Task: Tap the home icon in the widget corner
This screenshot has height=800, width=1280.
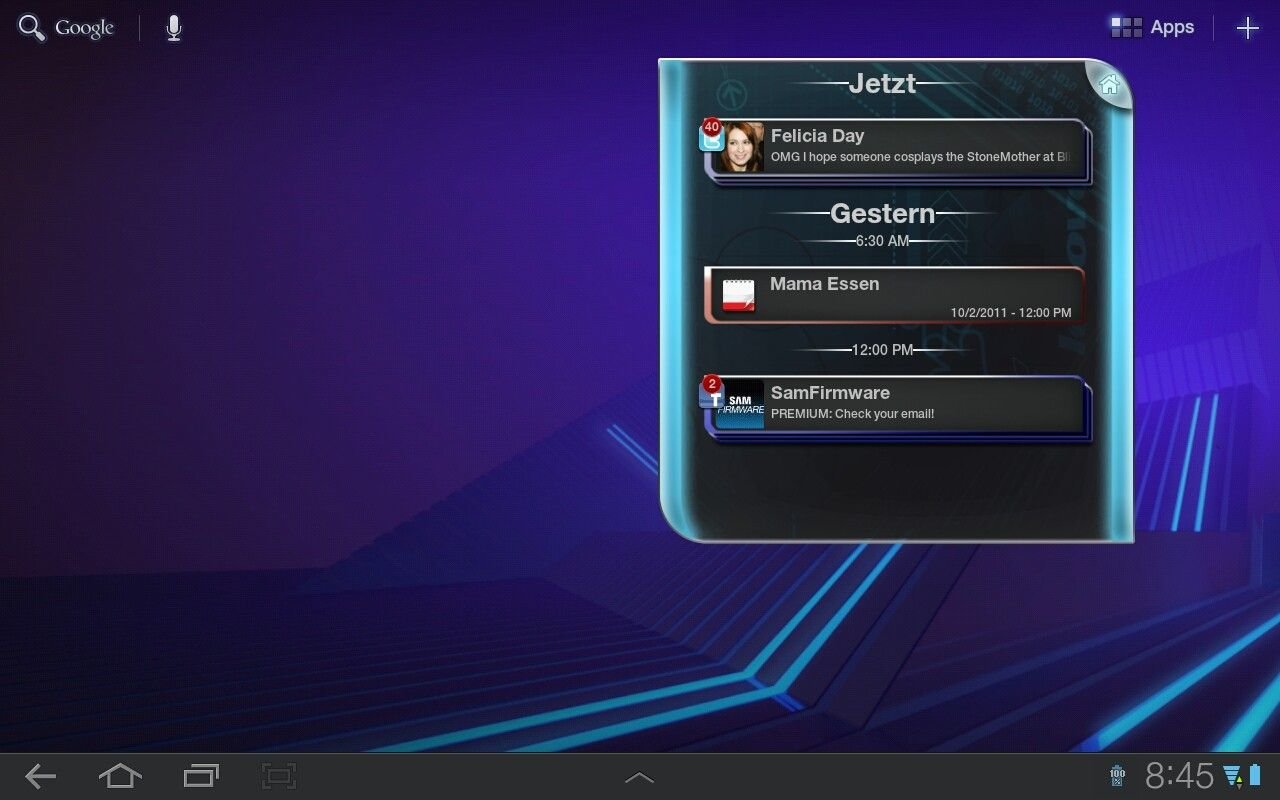Action: coord(1108,85)
